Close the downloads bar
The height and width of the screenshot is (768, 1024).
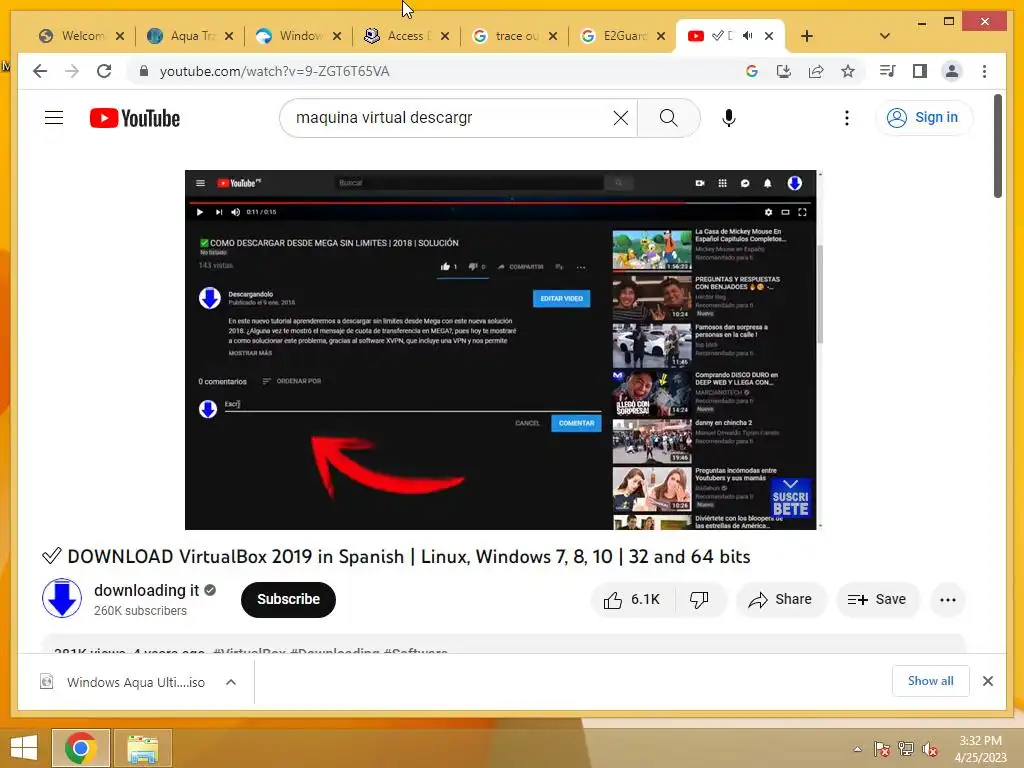987,681
